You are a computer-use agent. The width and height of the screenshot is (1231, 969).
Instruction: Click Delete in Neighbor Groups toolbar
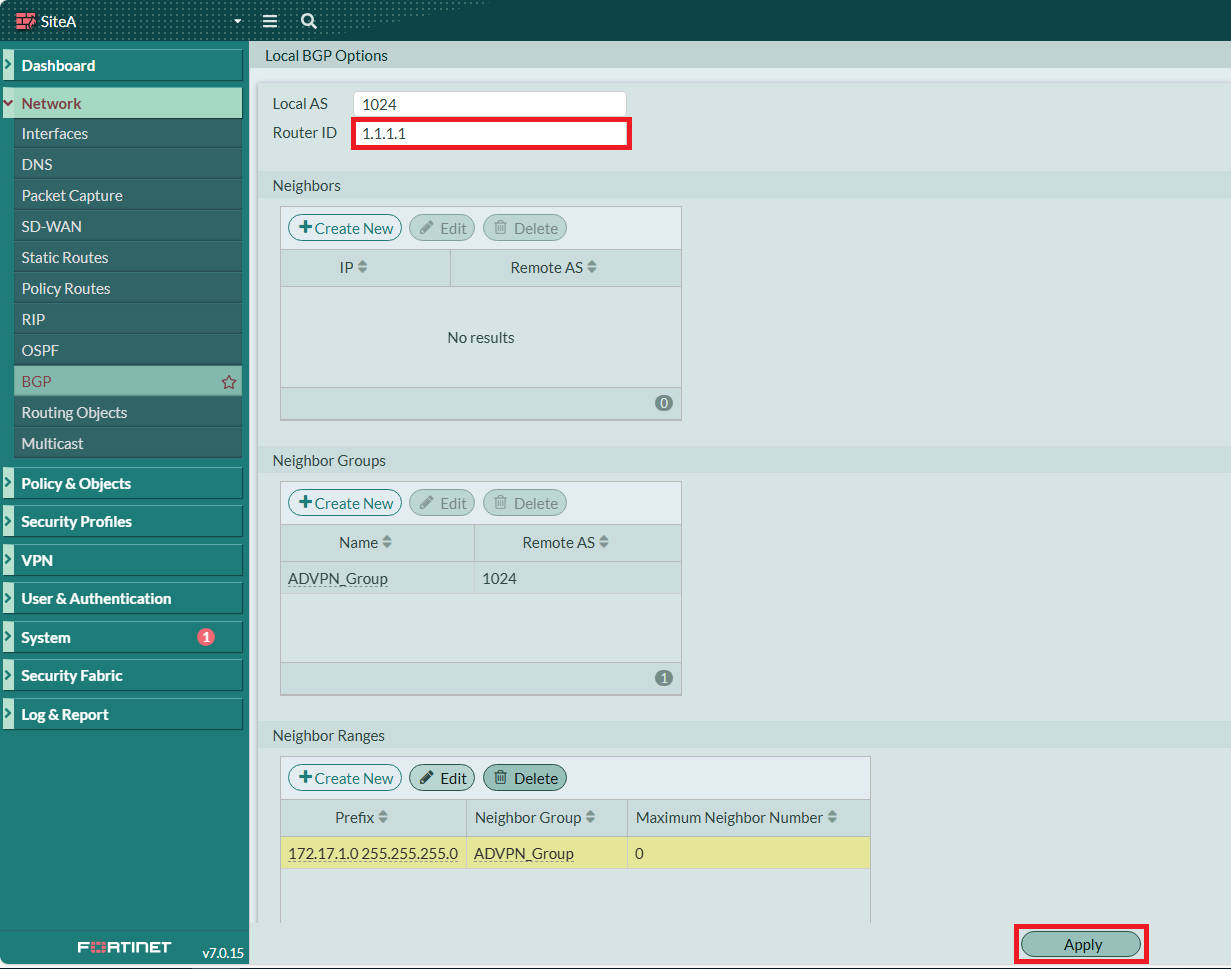(525, 503)
